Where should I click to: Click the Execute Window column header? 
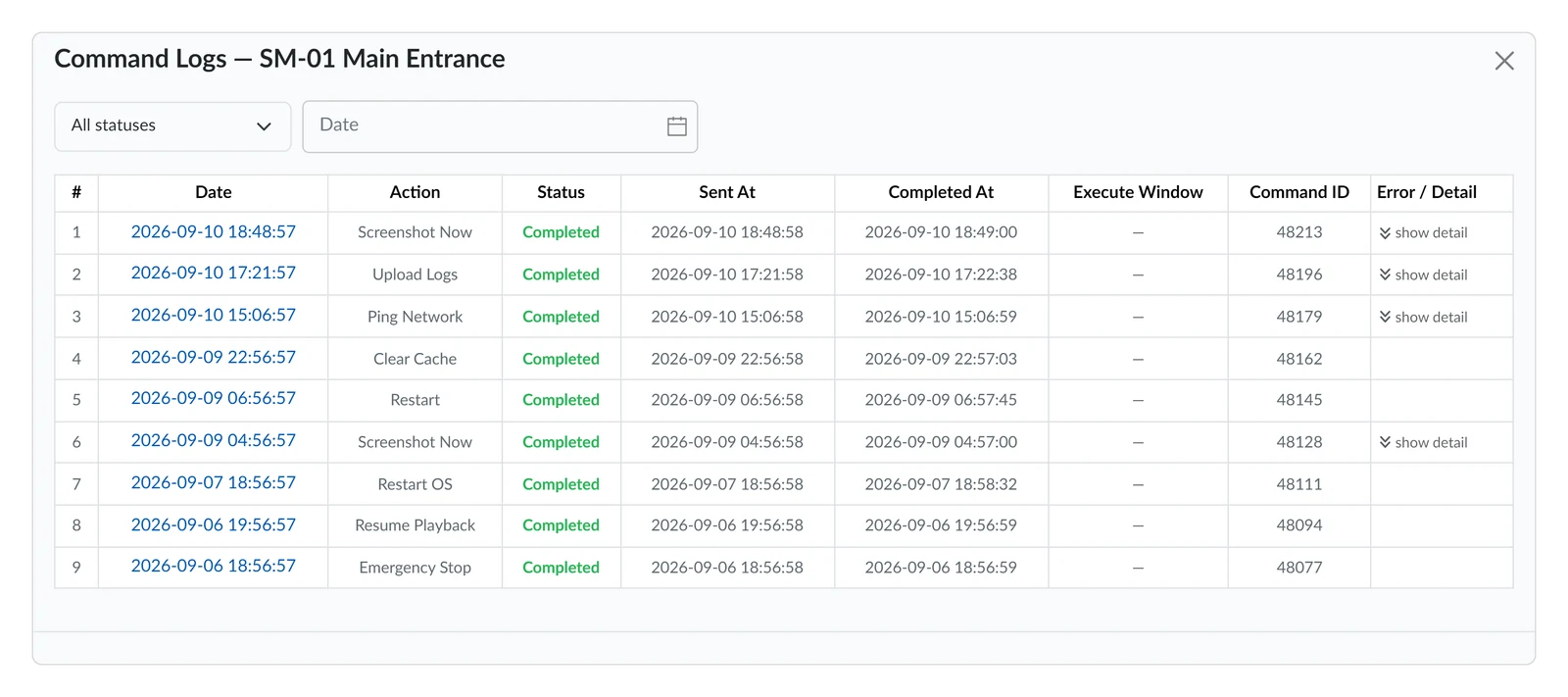tap(1138, 193)
